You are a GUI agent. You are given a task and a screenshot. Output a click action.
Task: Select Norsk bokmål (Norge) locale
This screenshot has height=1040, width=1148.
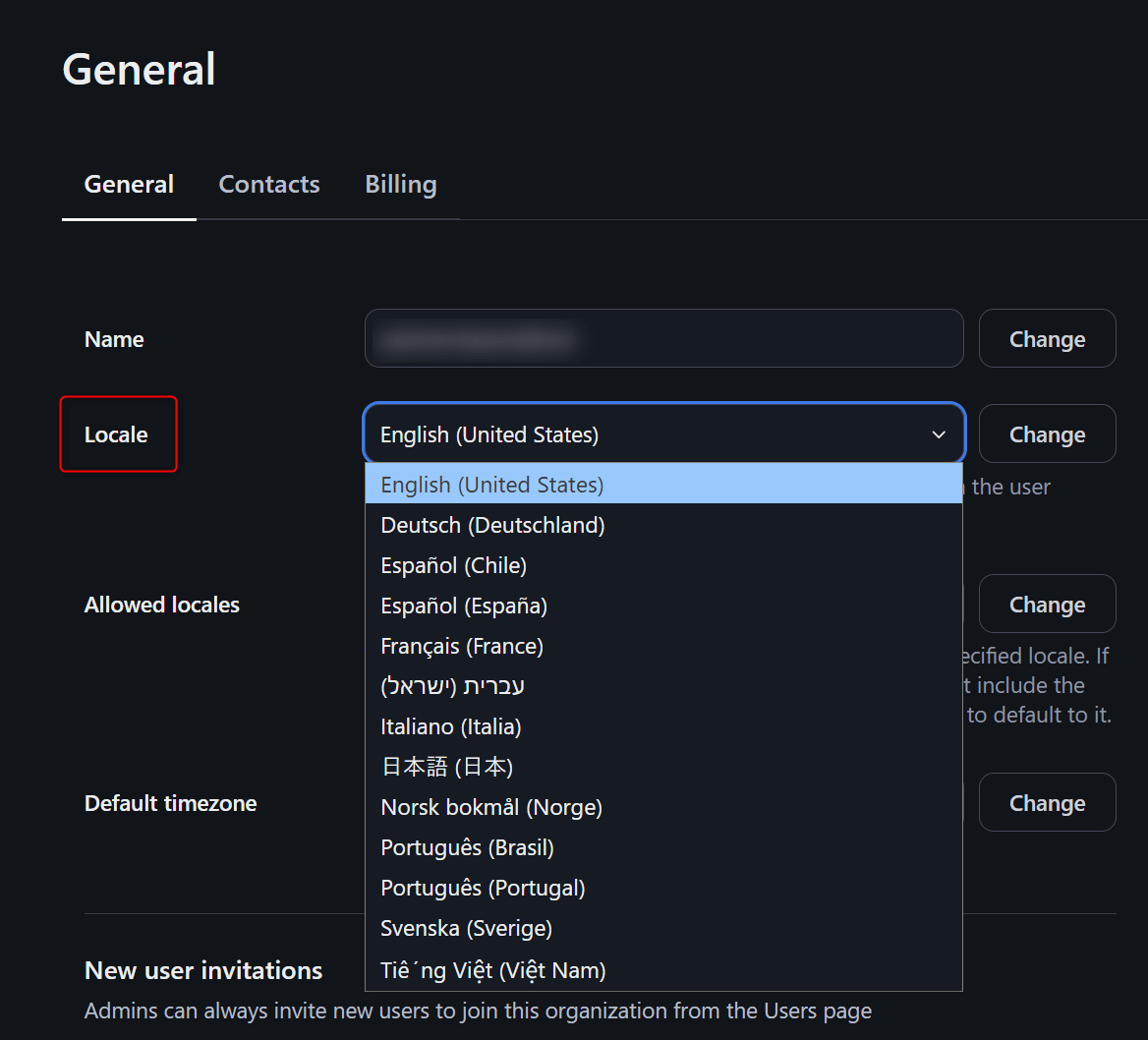[491, 807]
